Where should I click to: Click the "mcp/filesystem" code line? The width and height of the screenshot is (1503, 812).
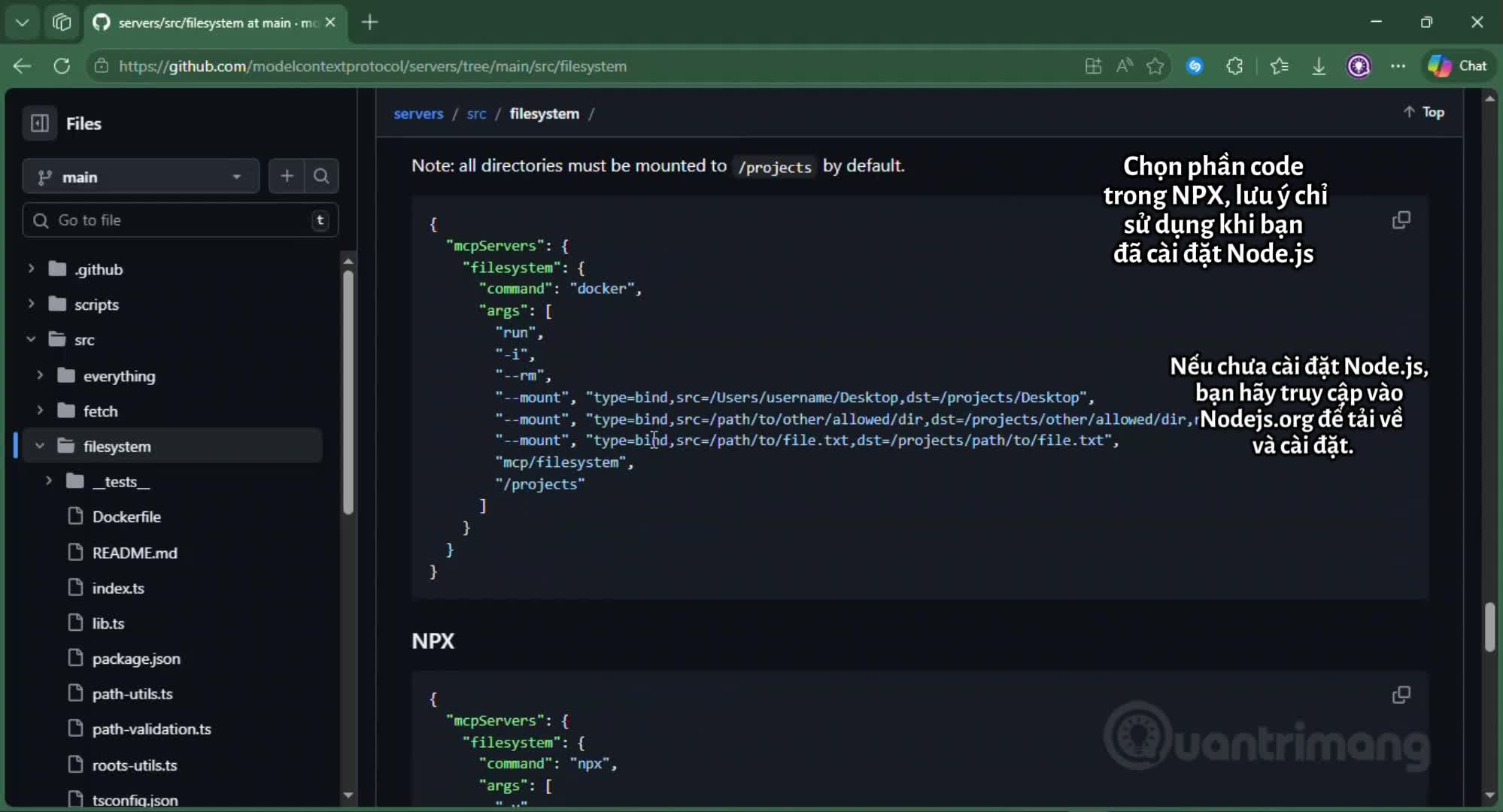(564, 462)
